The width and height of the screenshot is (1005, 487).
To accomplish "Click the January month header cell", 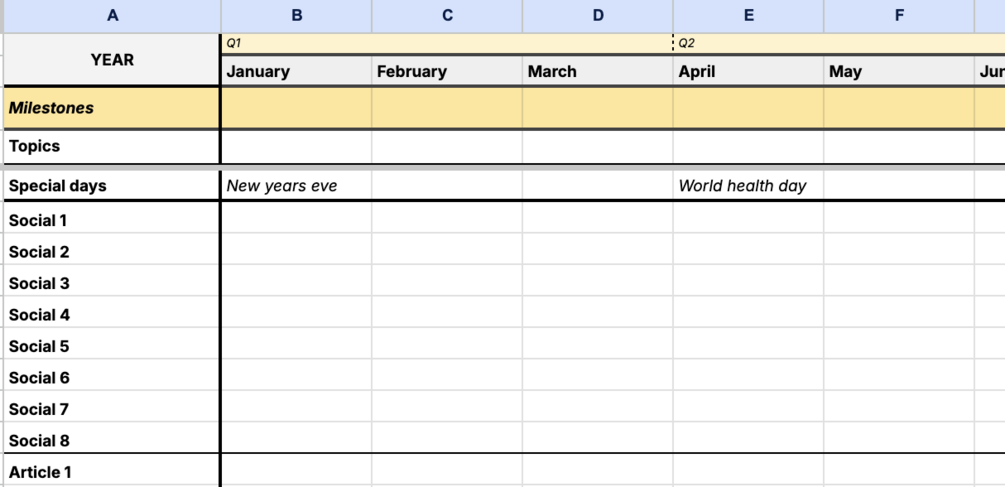I will [297, 71].
